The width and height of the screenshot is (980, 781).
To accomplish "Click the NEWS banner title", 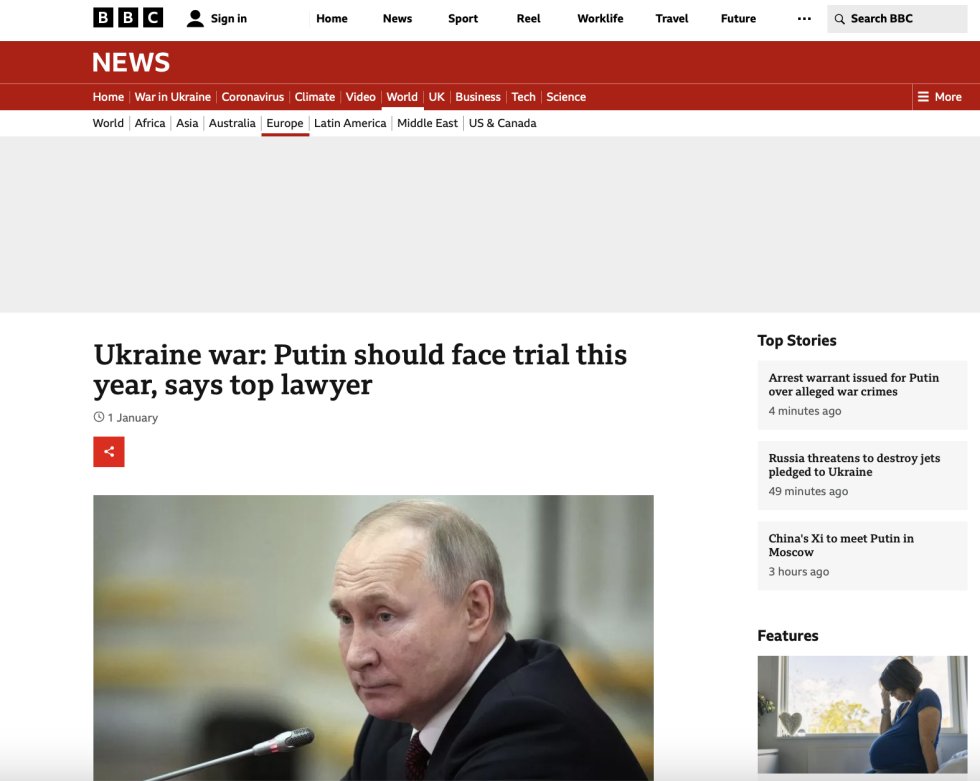I will [131, 62].
